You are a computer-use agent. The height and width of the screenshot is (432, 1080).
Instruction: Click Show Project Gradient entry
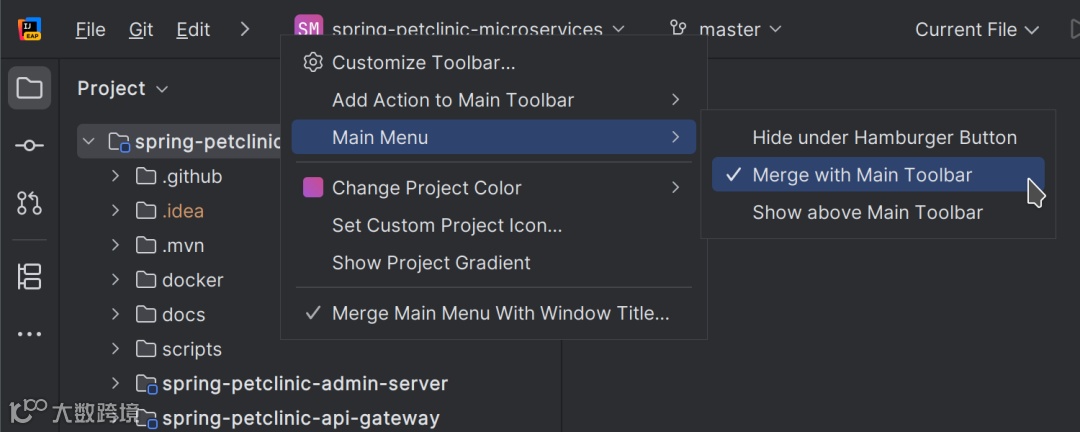pyautogui.click(x=431, y=263)
